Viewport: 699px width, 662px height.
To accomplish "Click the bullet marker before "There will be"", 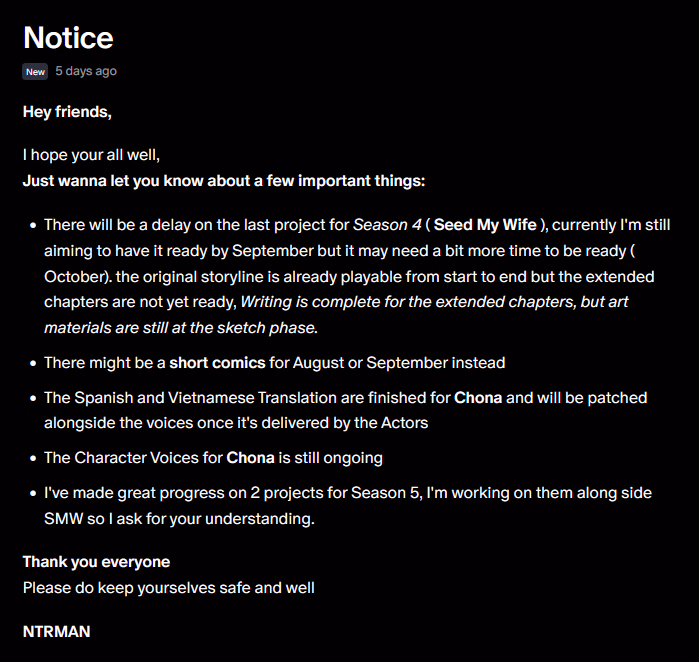I will pos(33,226).
